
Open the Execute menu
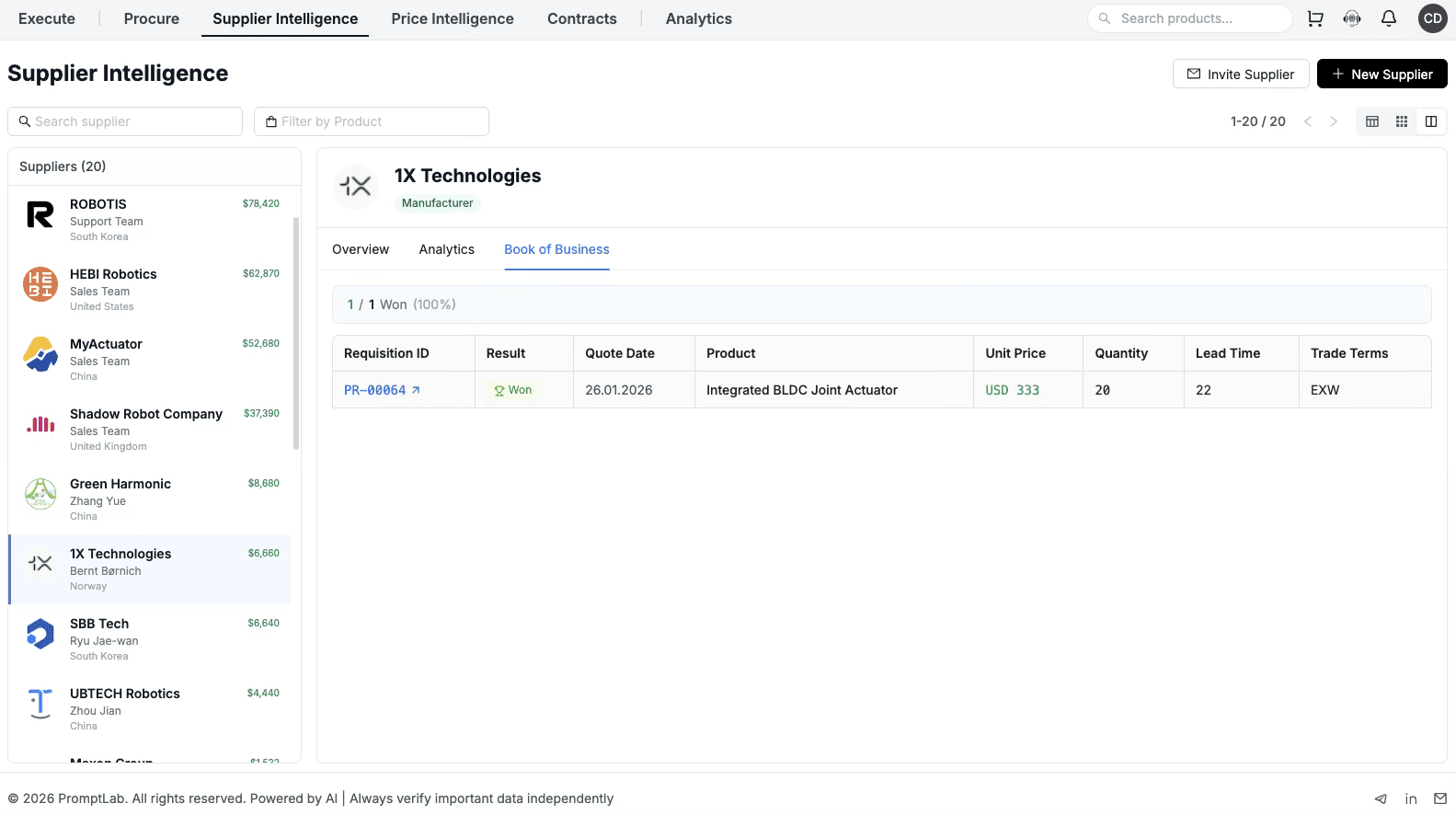pos(47,18)
